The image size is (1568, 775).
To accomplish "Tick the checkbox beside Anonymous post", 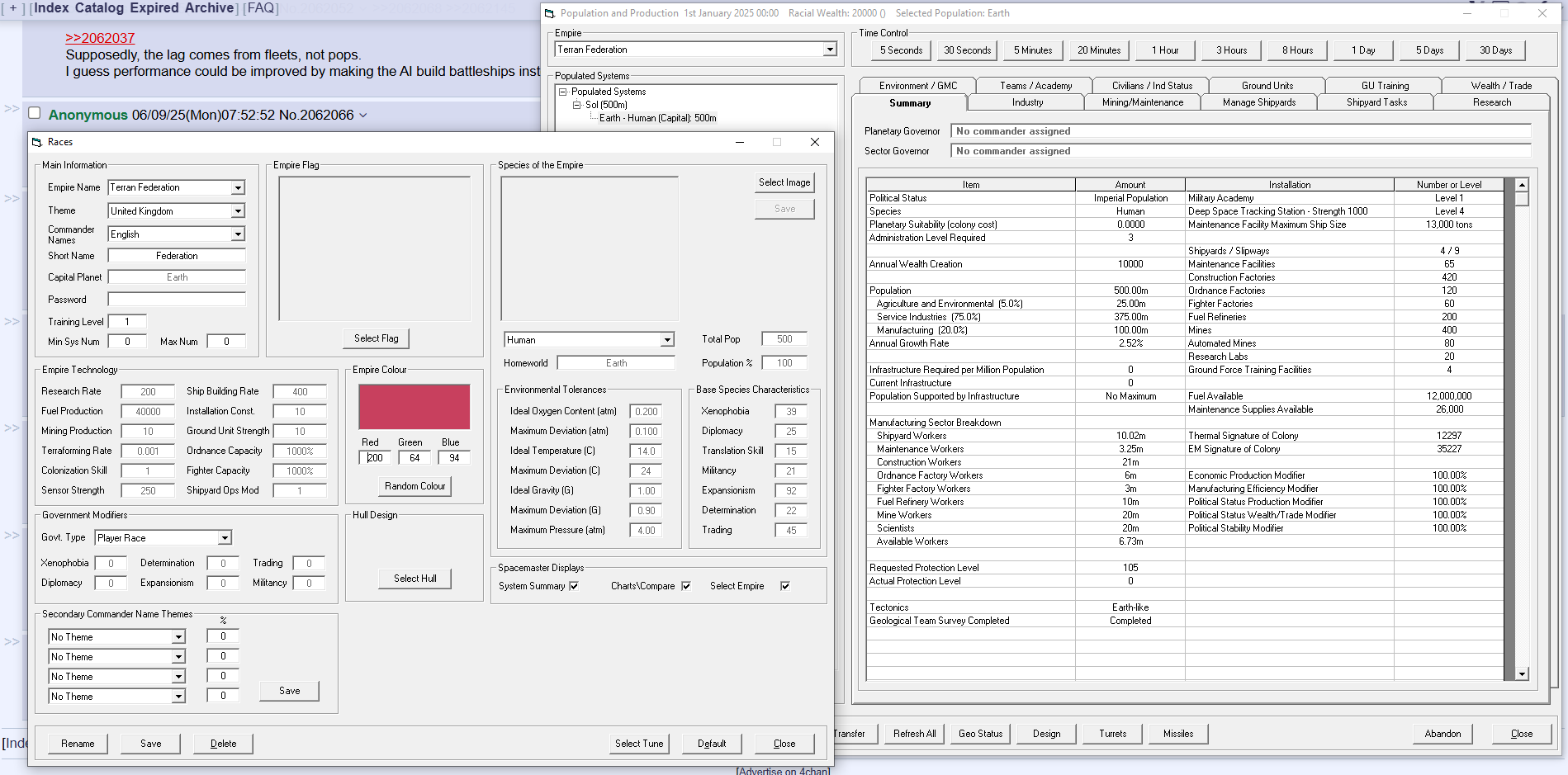I will pos(35,113).
